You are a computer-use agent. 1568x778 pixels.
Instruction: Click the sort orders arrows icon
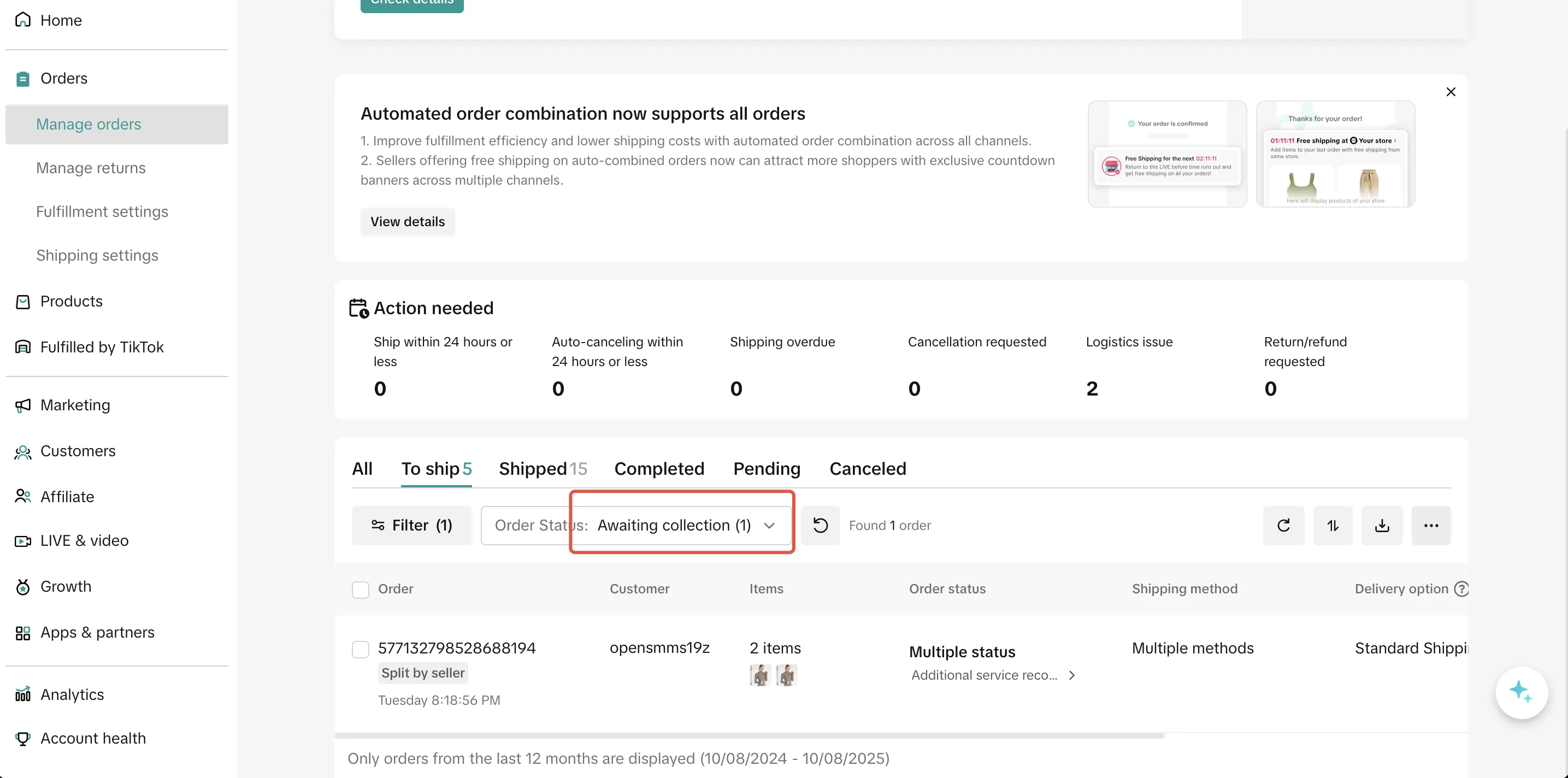1333,526
